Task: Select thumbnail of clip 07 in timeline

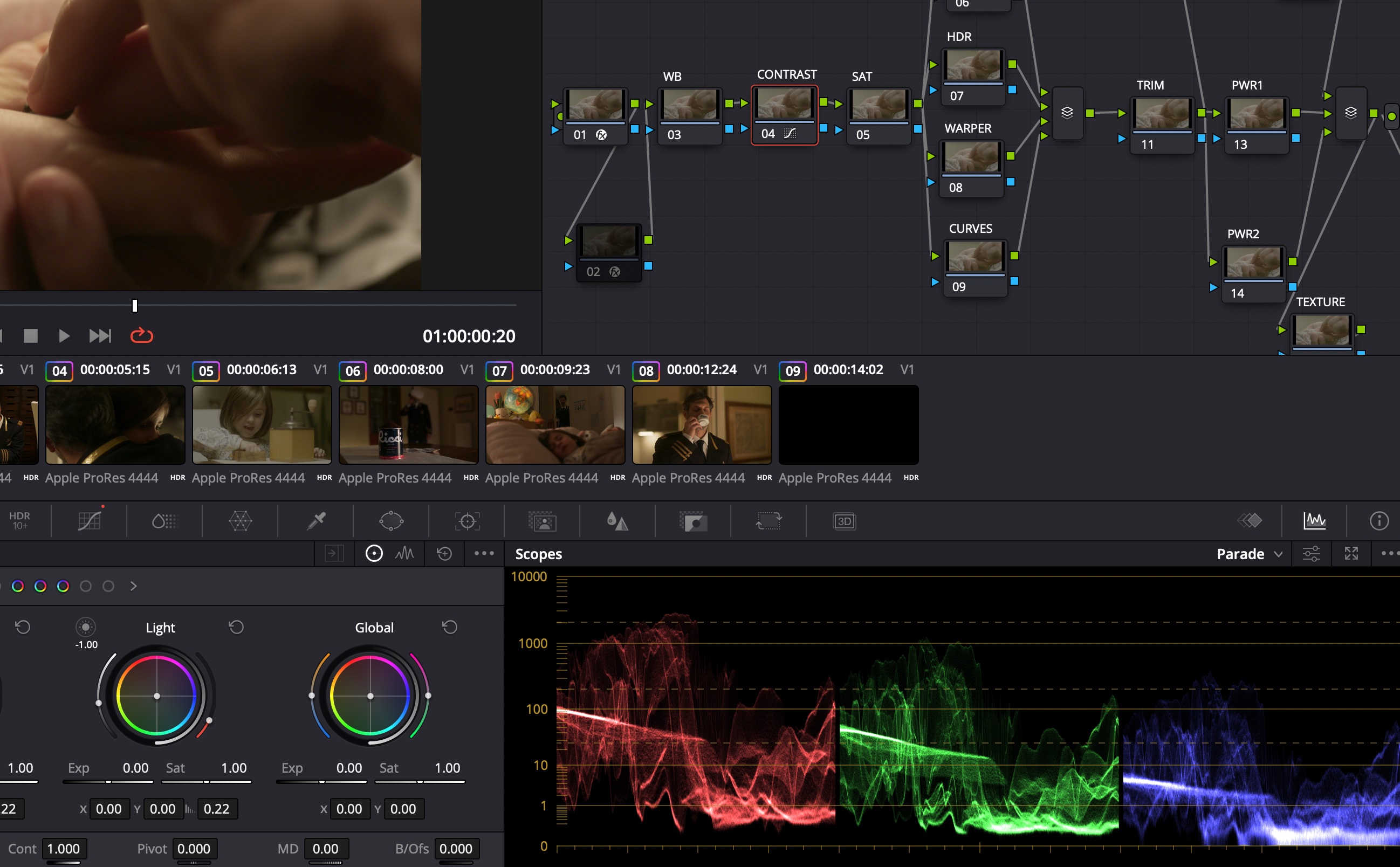Action: click(554, 424)
